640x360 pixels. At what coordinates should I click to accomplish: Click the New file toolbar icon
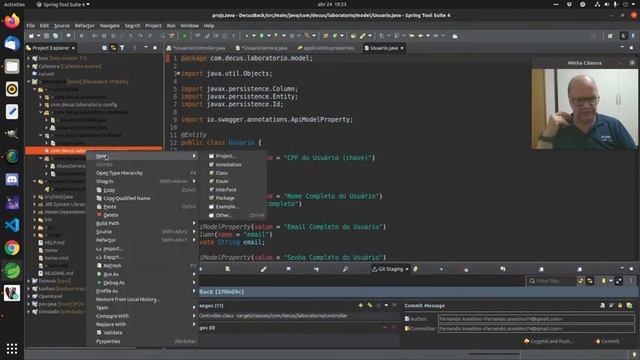tap(31, 36)
